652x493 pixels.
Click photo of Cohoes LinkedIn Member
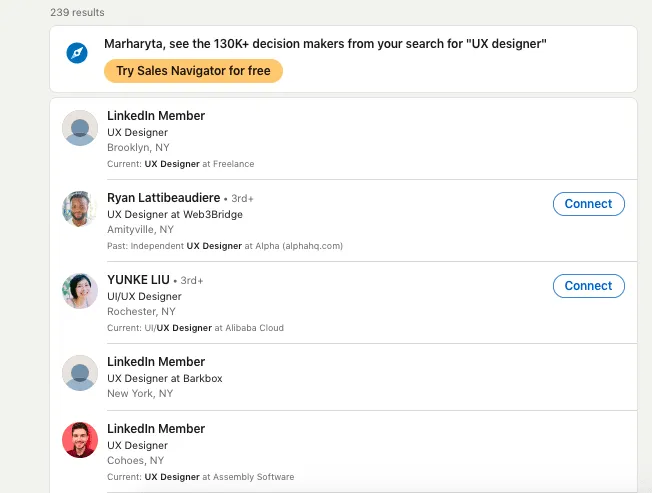[80, 440]
